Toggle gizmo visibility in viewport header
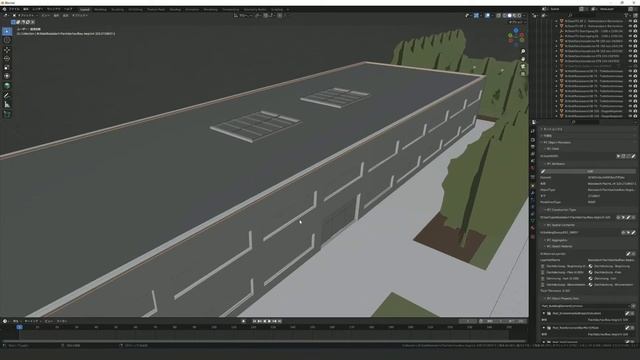Image resolution: width=640 pixels, height=360 pixels. (476, 16)
